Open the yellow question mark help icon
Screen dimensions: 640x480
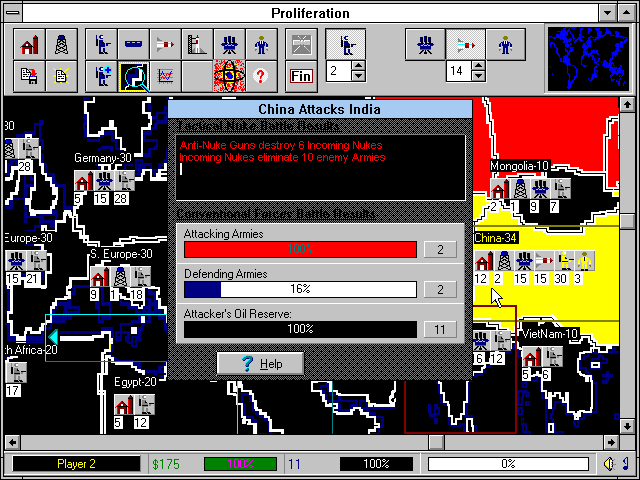(x=261, y=76)
